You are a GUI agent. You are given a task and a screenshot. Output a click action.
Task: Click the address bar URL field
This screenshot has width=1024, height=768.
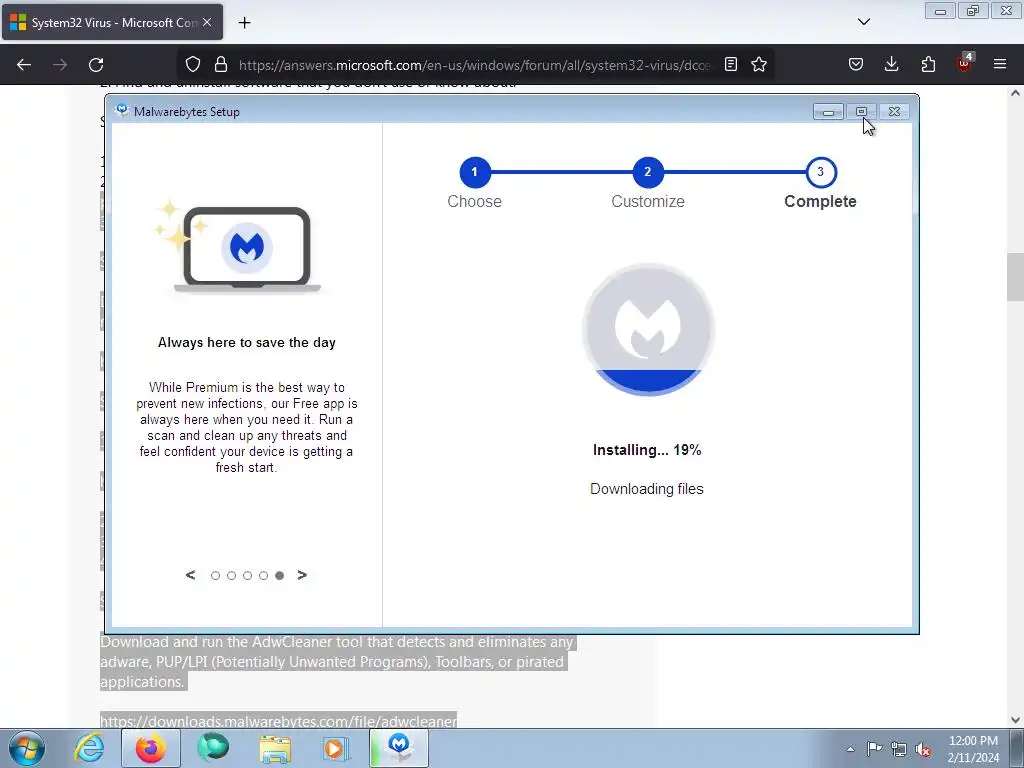[475, 65]
